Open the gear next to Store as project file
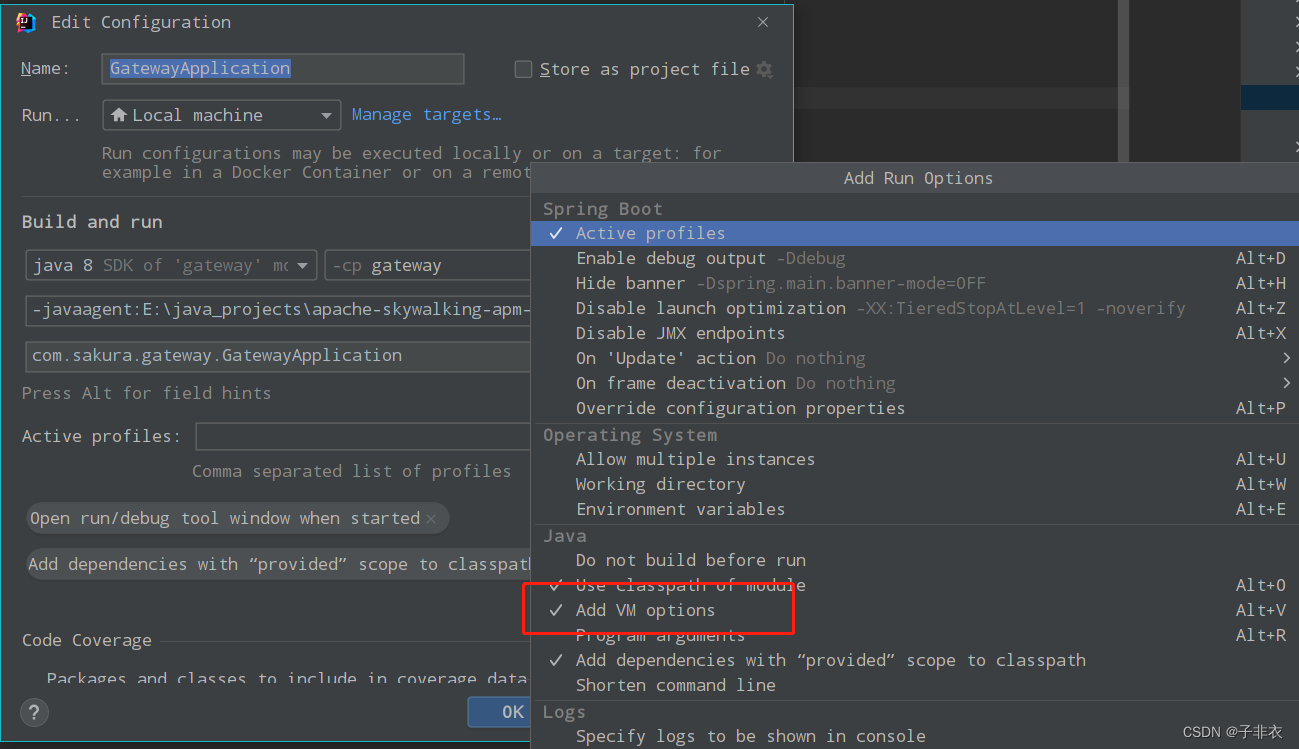Image resolution: width=1299 pixels, height=749 pixels. 765,69
